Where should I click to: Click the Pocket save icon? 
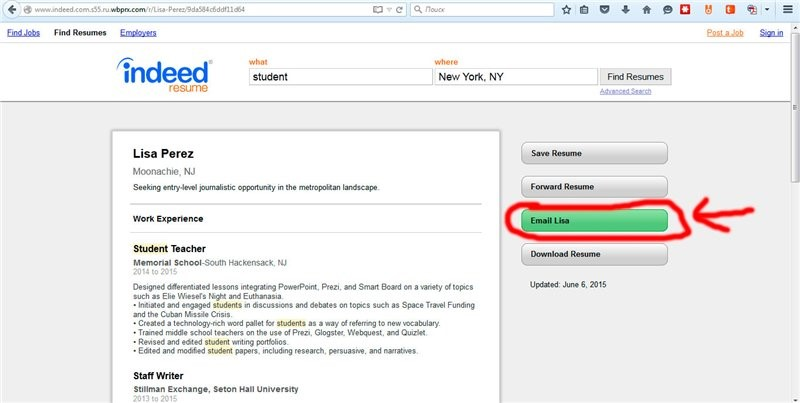click(x=604, y=9)
